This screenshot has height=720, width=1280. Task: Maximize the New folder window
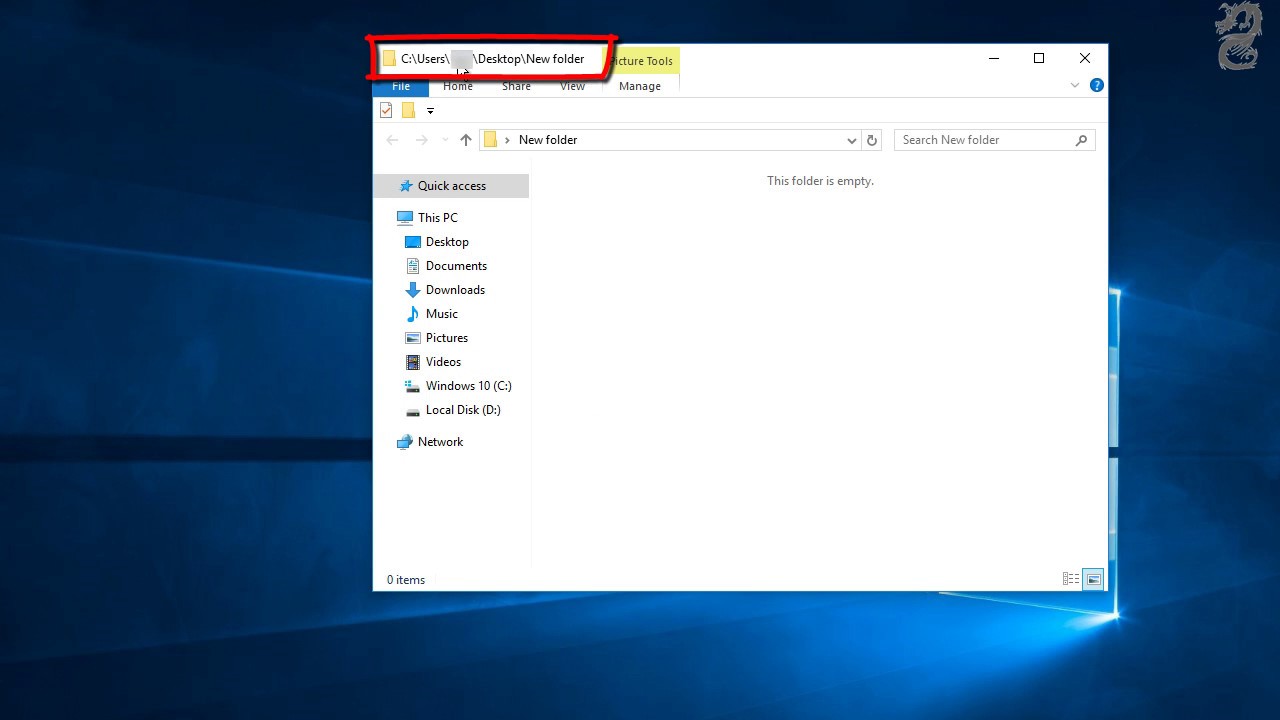click(x=1039, y=58)
